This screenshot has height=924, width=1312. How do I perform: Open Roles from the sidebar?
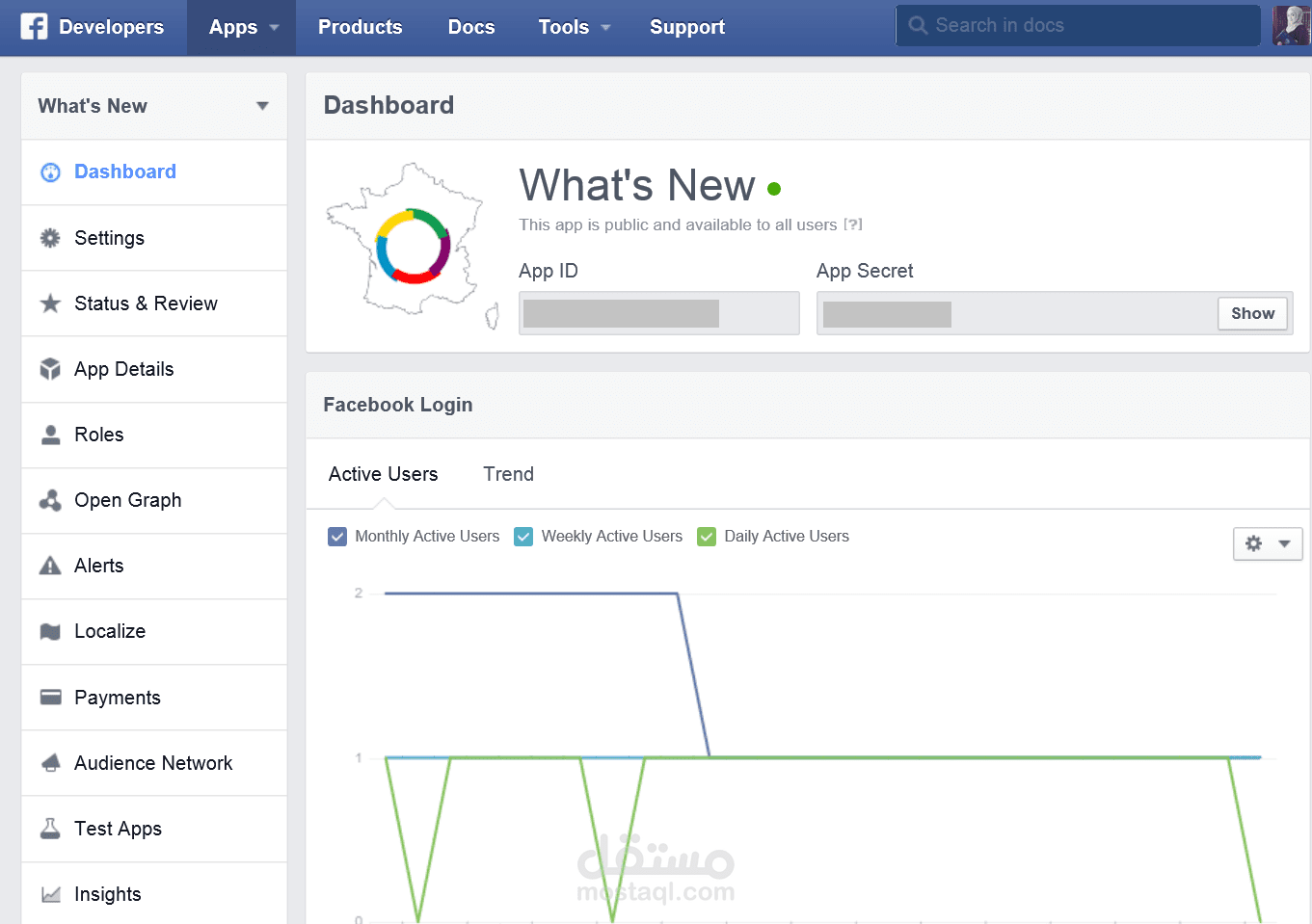154,435
